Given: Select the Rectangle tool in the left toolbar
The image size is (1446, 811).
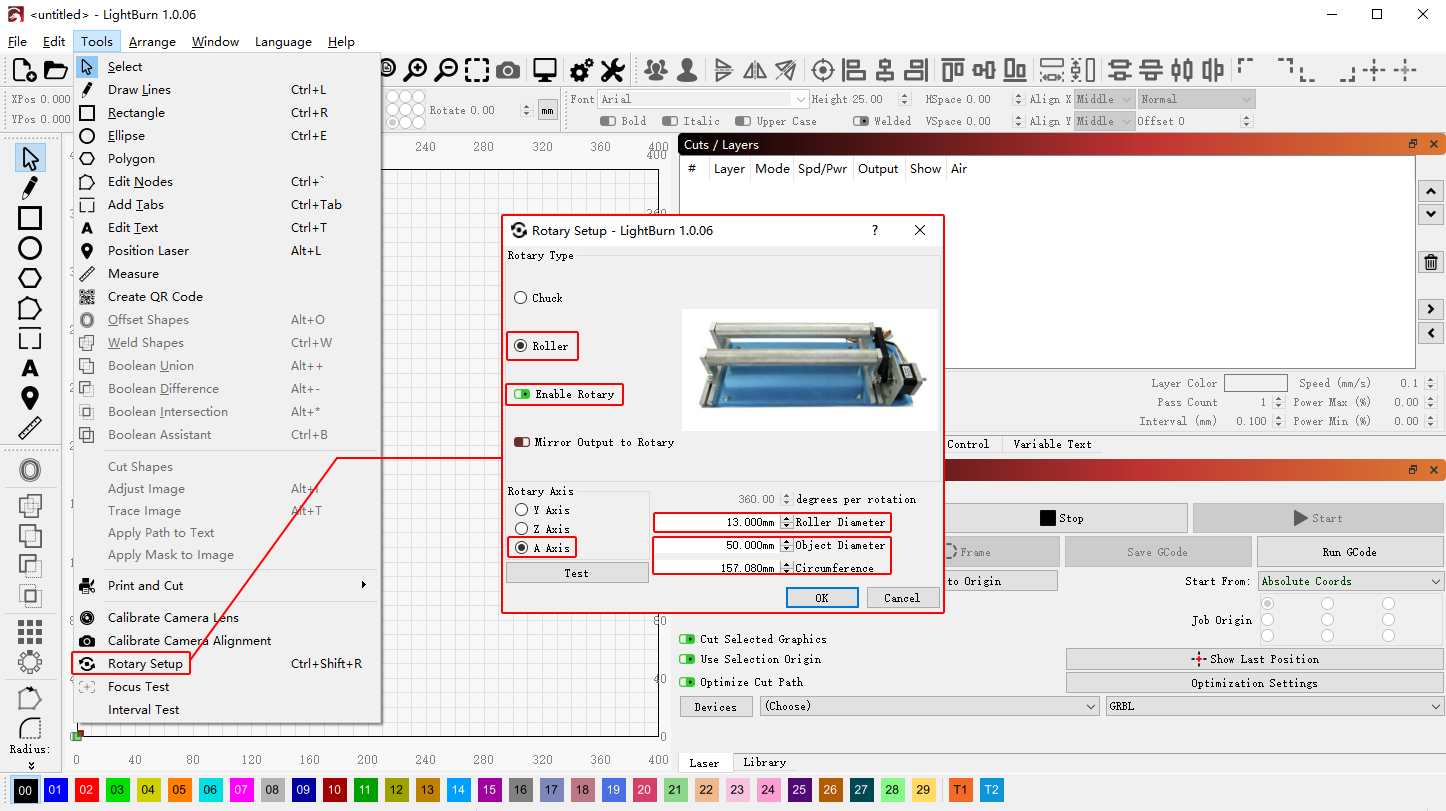Looking at the screenshot, I should 30,218.
